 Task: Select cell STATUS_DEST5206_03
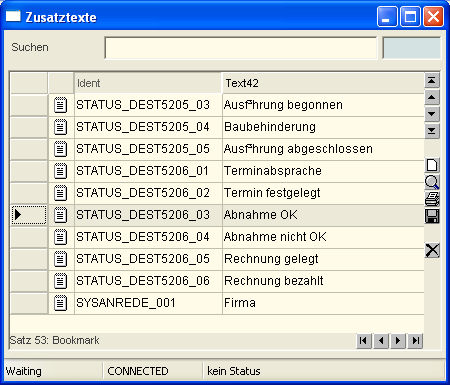click(148, 215)
